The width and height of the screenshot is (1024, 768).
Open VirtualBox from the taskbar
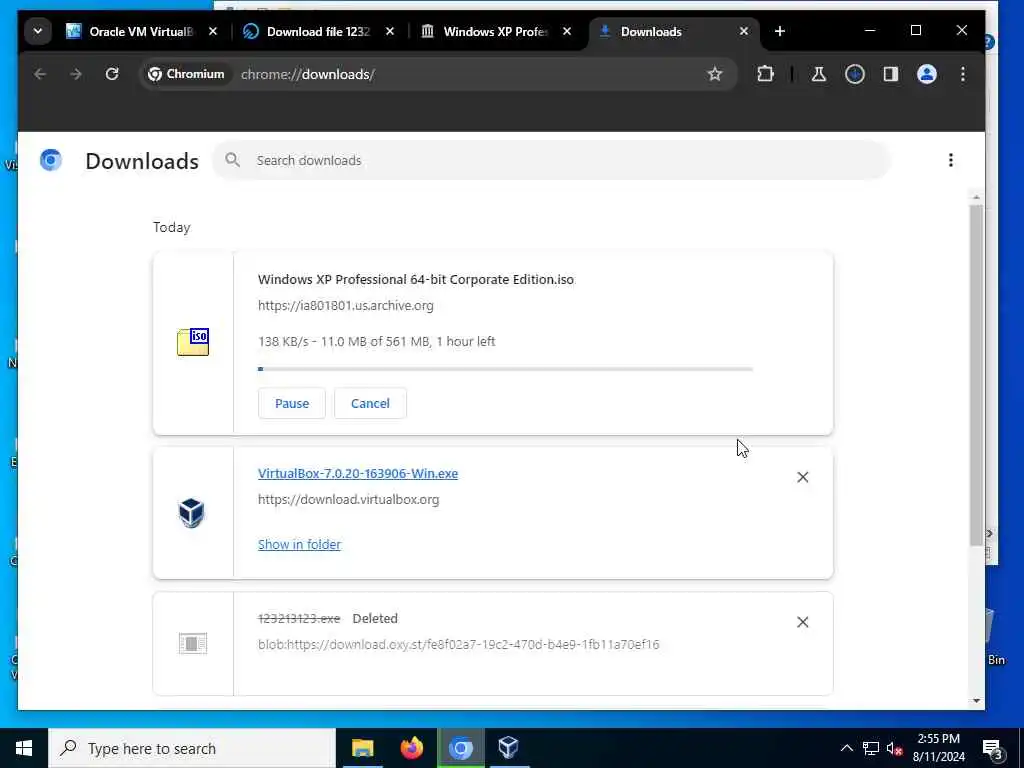(508, 748)
